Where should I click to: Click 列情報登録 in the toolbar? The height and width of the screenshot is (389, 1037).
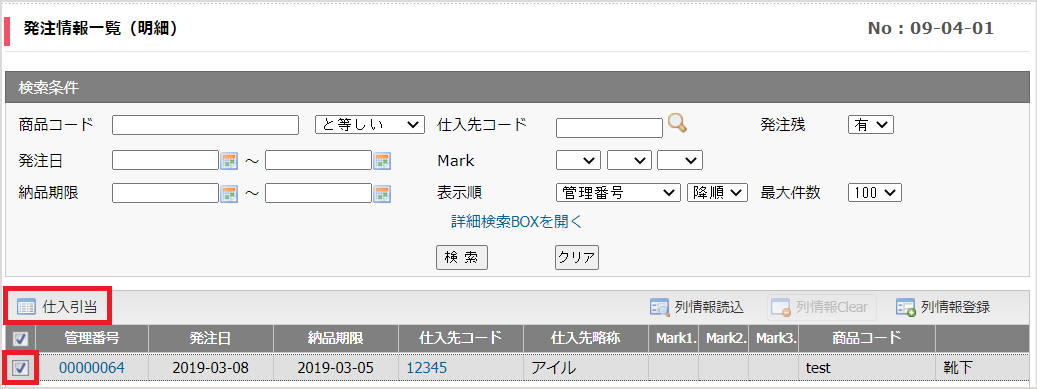(943, 307)
